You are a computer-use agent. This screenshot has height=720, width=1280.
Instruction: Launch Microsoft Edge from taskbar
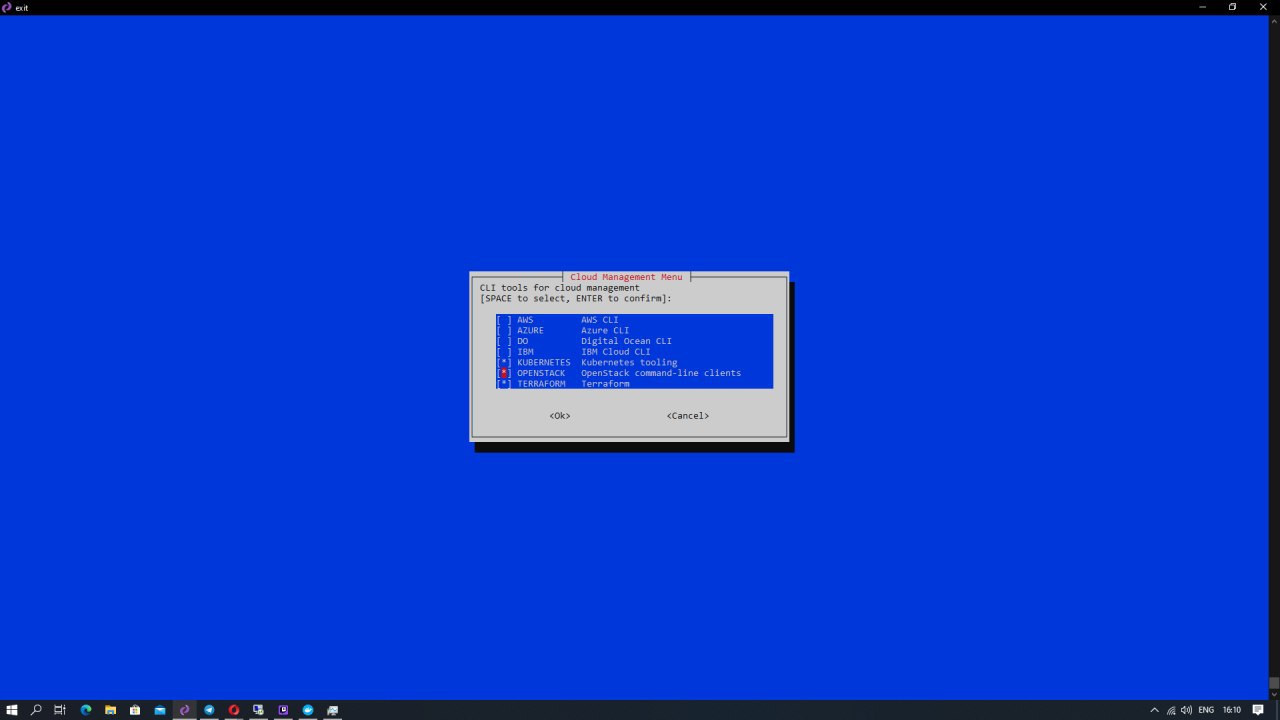(x=86, y=710)
